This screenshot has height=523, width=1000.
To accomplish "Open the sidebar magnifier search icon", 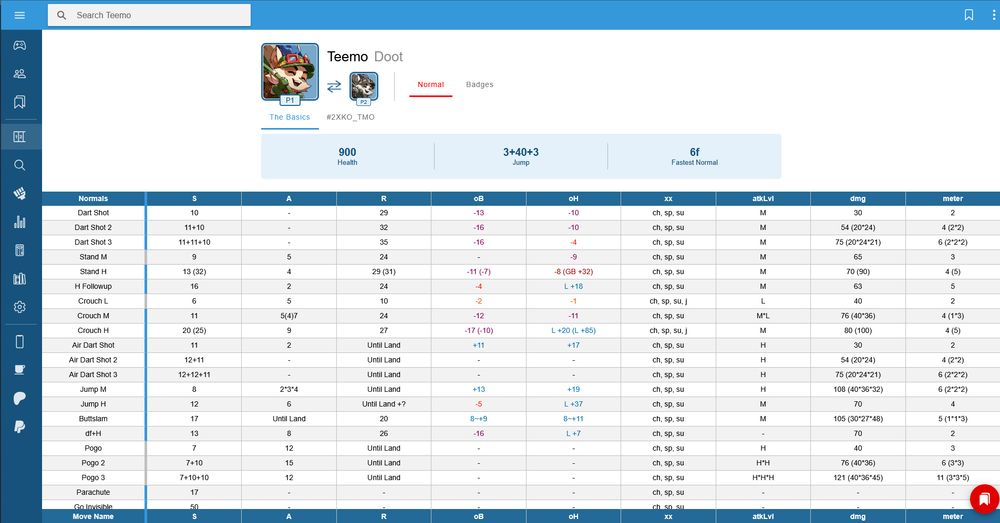I will pos(20,165).
